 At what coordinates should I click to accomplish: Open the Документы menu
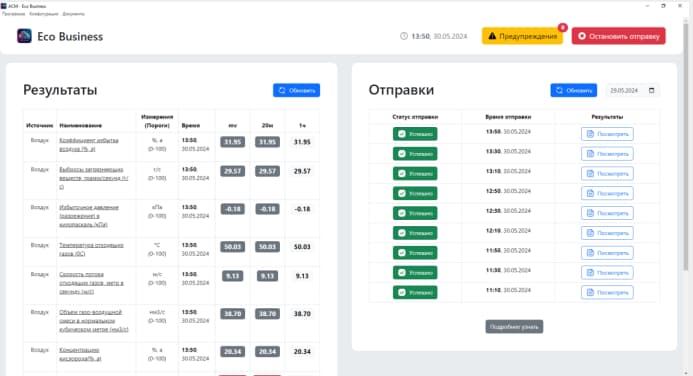point(73,14)
